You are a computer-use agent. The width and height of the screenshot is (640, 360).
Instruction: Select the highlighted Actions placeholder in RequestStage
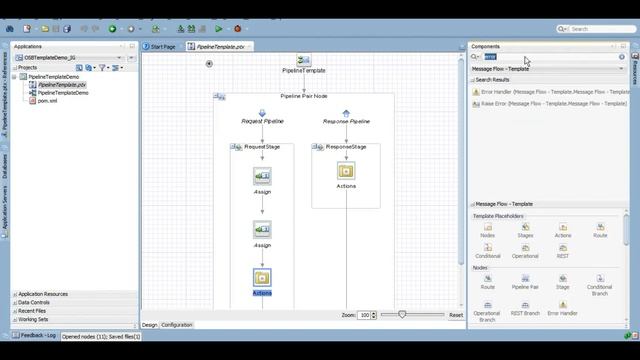[x=262, y=278]
